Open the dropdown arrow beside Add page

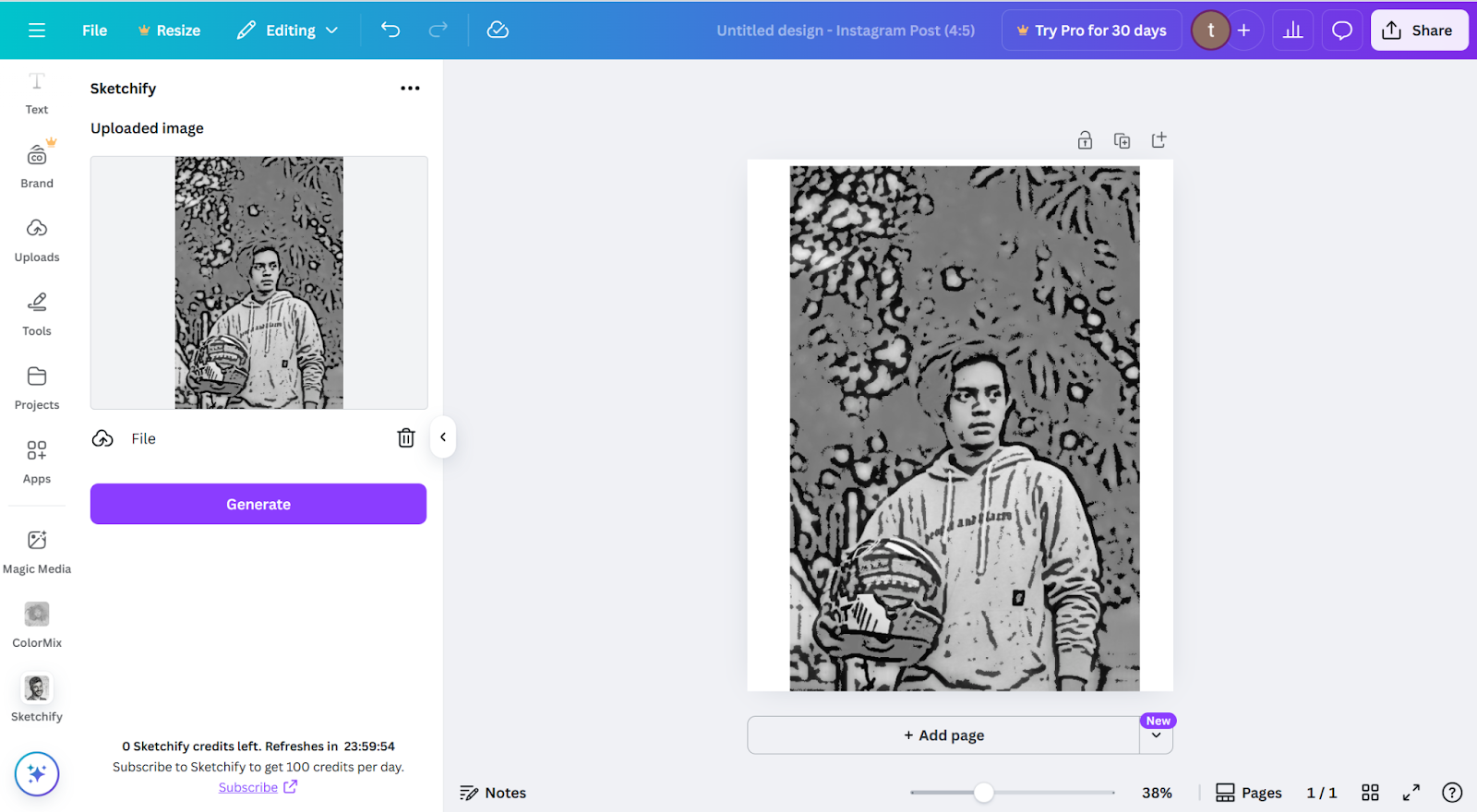pos(1157,735)
